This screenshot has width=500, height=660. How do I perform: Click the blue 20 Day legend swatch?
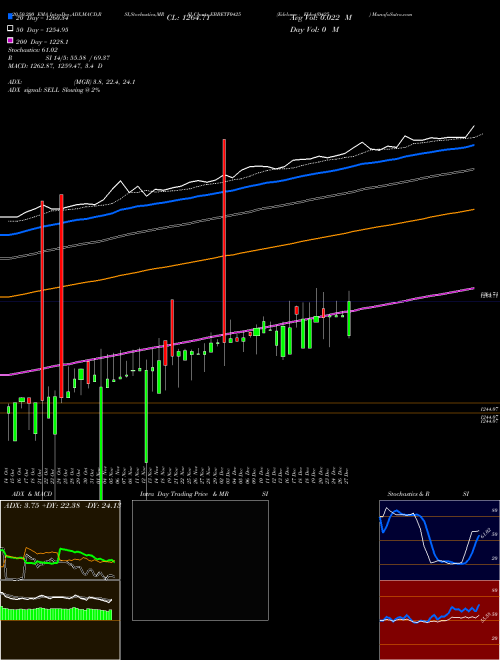click(11, 17)
